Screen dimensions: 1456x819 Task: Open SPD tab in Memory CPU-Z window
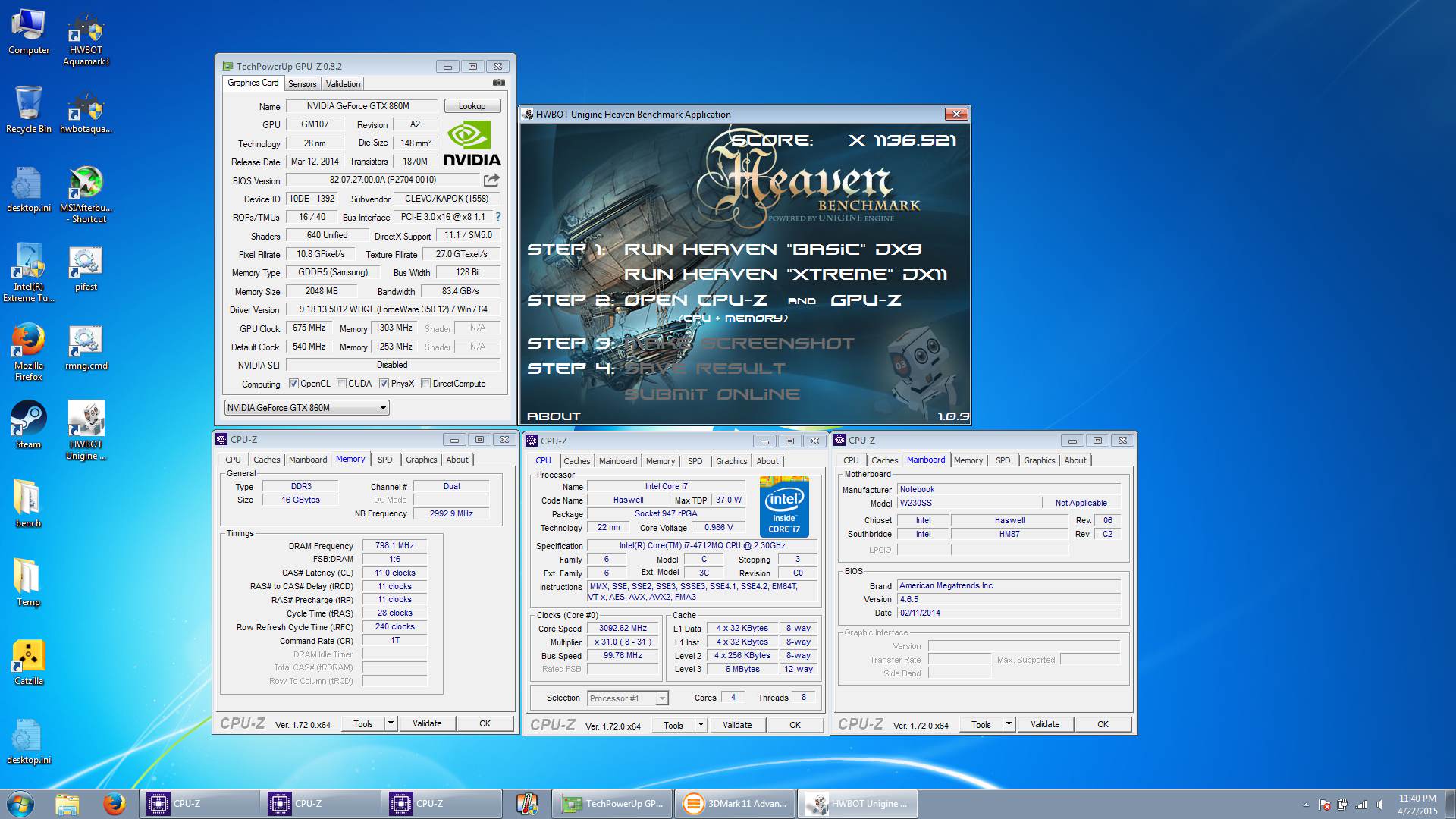385,460
